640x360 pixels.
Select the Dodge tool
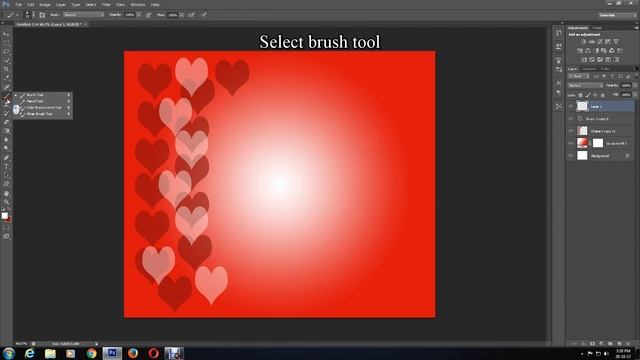[x=6, y=148]
